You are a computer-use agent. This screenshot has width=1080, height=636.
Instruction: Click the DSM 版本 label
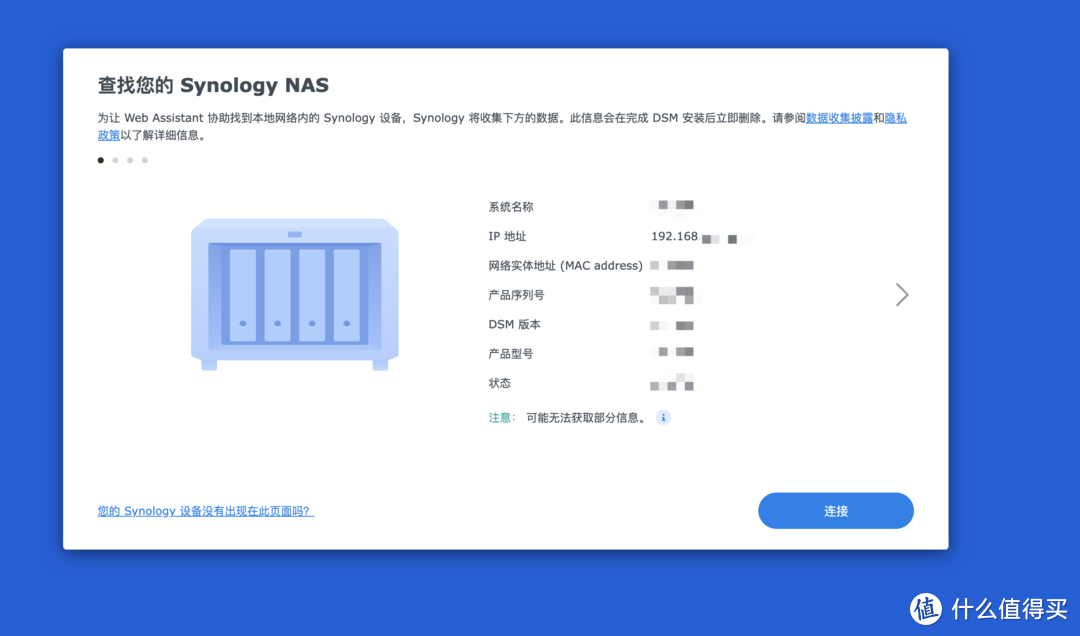[x=515, y=325]
